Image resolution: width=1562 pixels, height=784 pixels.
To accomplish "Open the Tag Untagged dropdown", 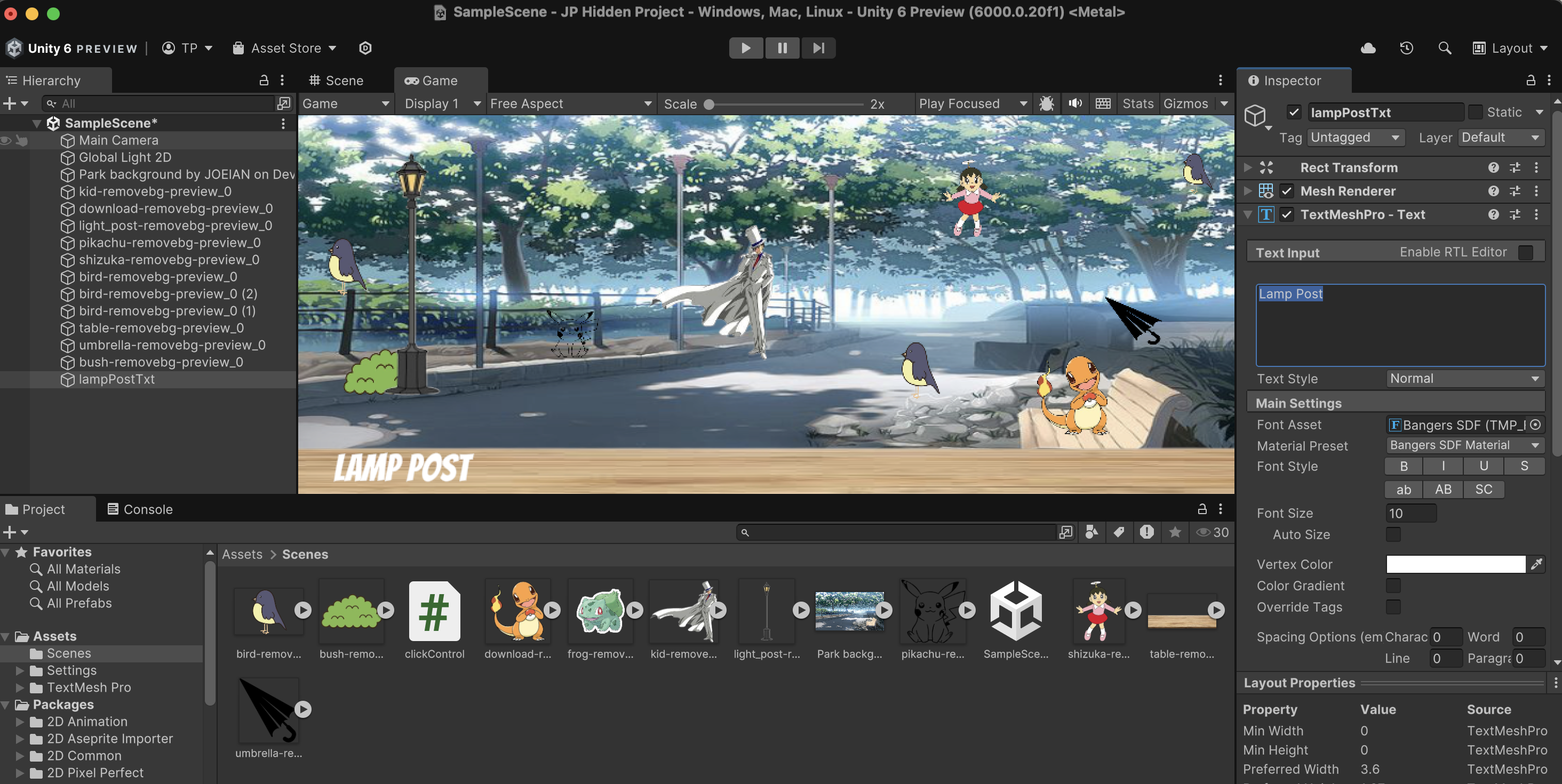I will click(1356, 138).
